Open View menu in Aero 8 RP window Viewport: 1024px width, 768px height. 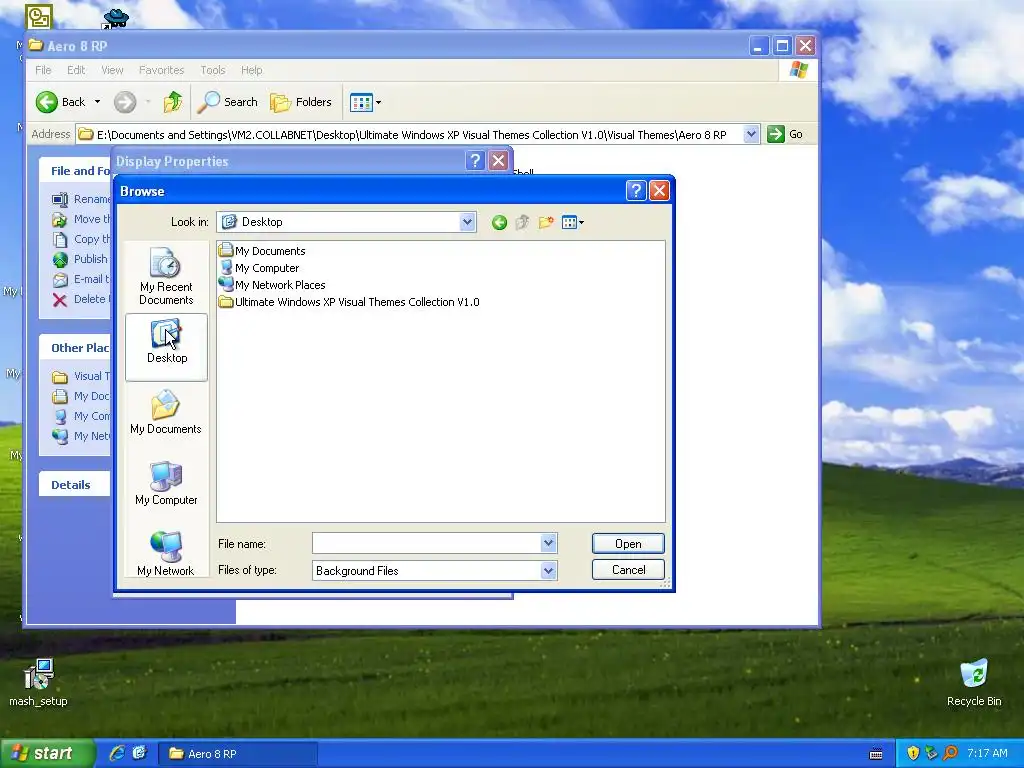[112, 70]
